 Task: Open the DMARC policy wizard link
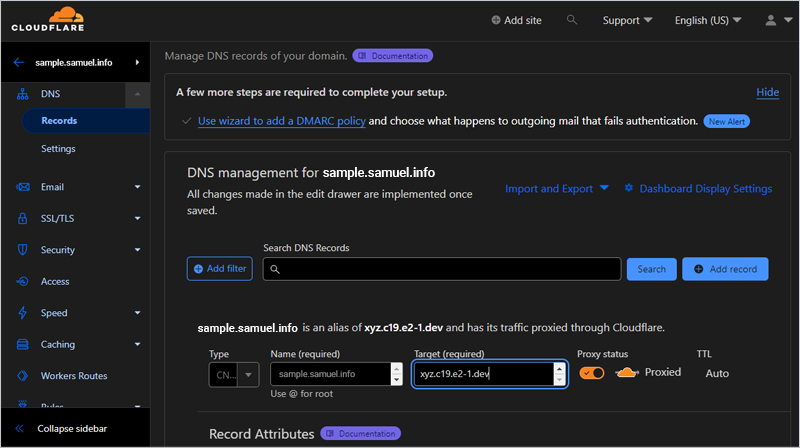(x=282, y=121)
